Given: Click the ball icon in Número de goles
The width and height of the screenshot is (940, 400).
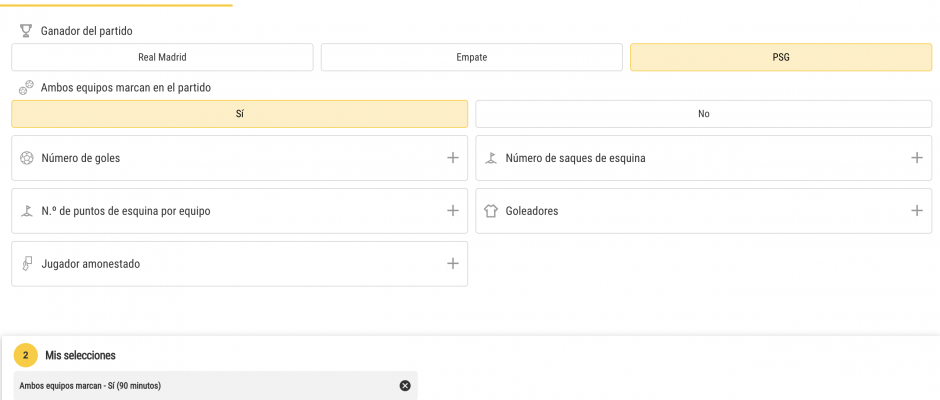Looking at the screenshot, I should coord(27,158).
